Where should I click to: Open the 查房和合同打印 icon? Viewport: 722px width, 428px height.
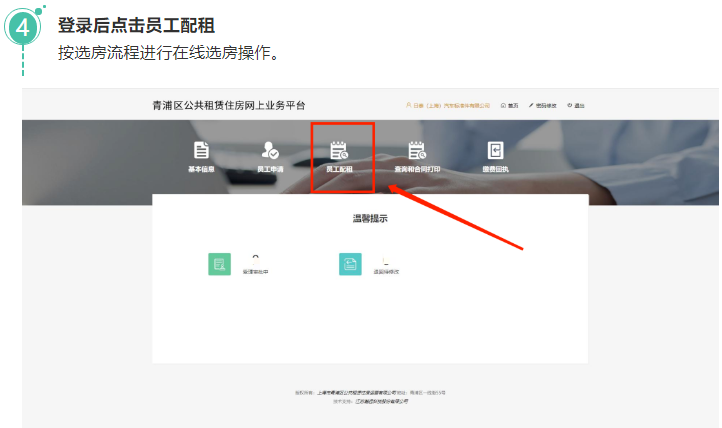click(417, 151)
